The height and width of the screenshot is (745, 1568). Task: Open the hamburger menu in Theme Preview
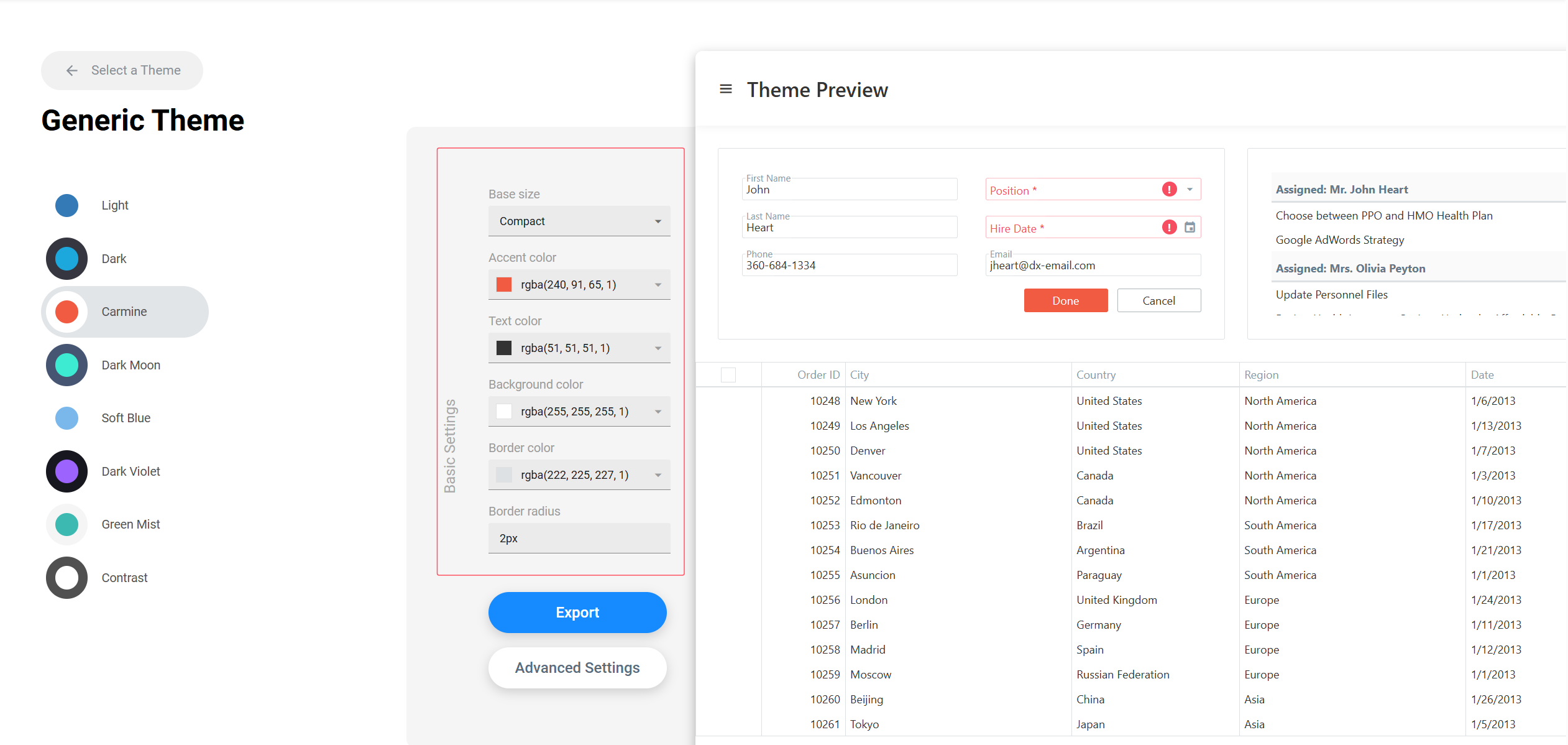[725, 90]
